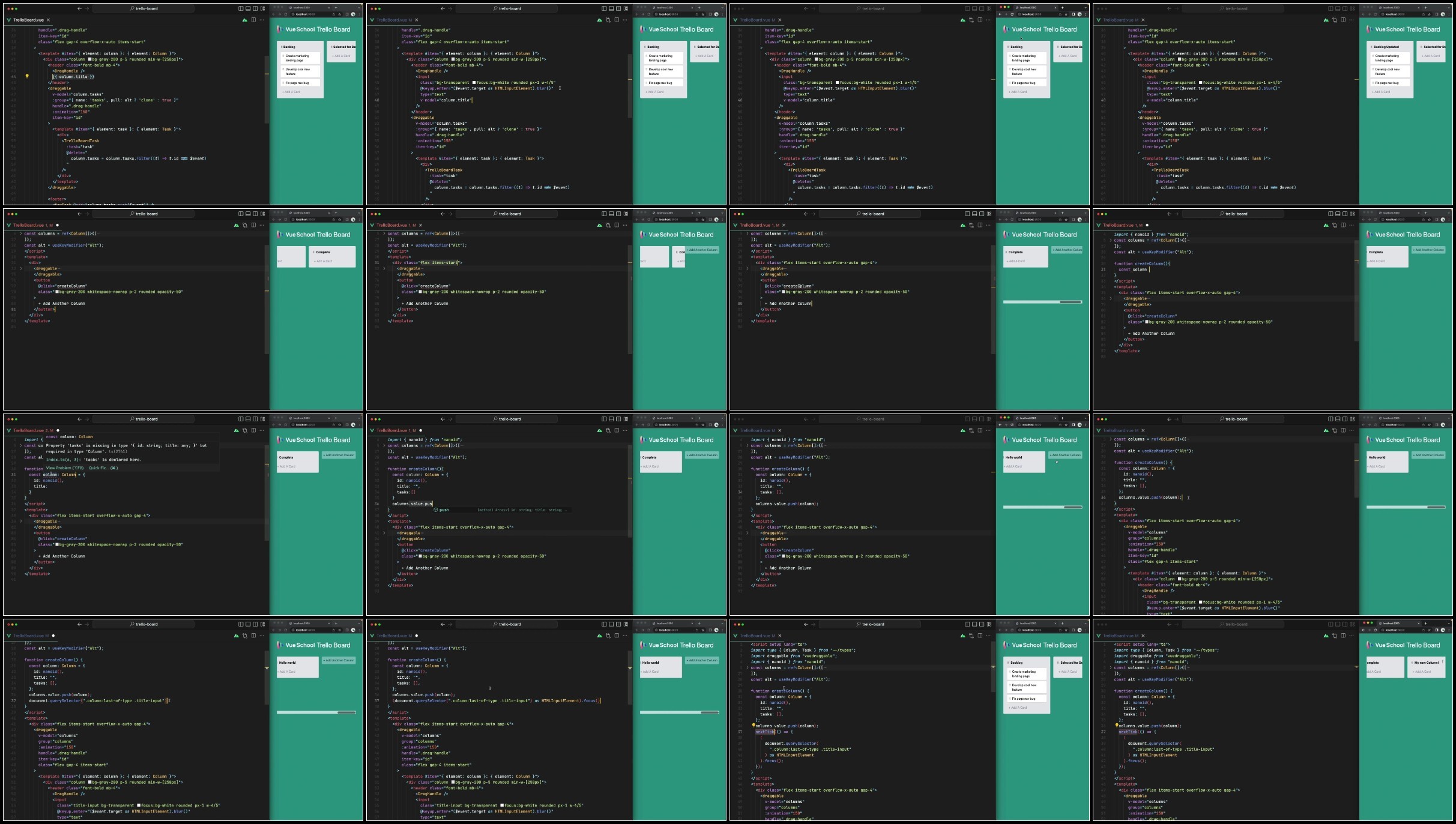The image size is (1456, 824).
Task: Toggle Primary Side Bar in "push" suggestion frame
Action: click(x=604, y=419)
